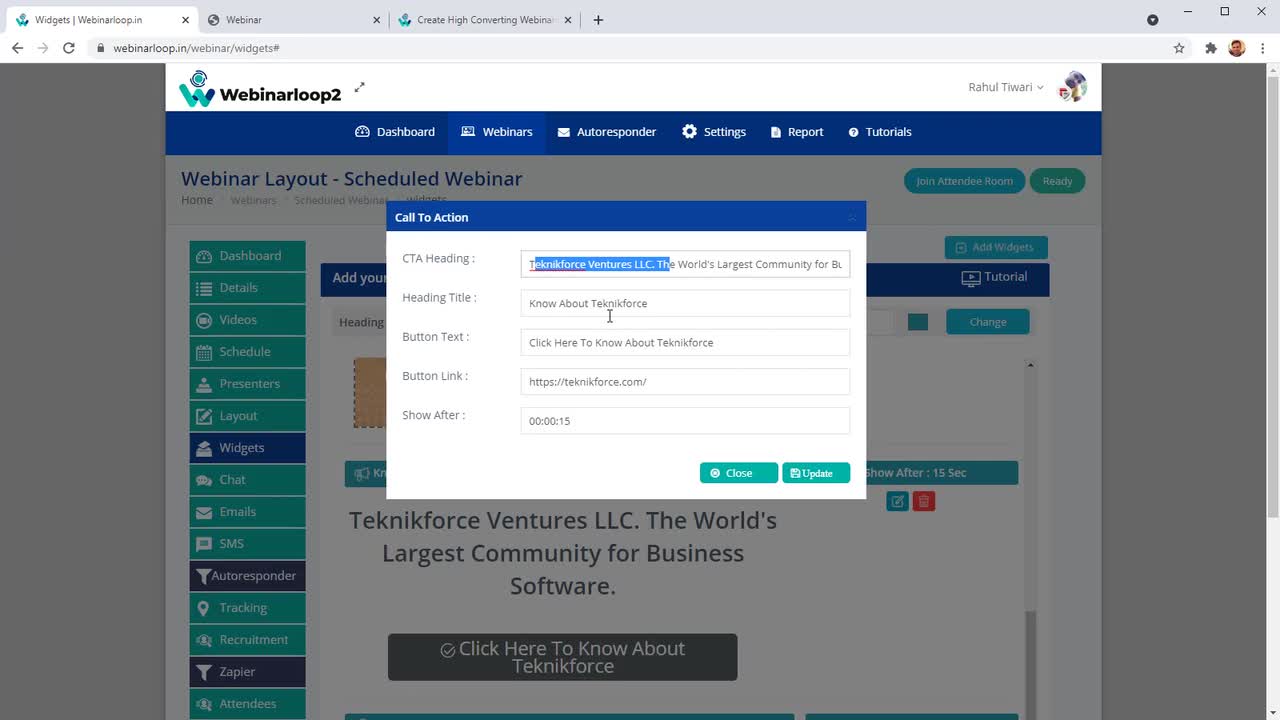Open the Rahul Tiwari user dropdown
This screenshot has height=720, width=1280.
coord(1005,87)
